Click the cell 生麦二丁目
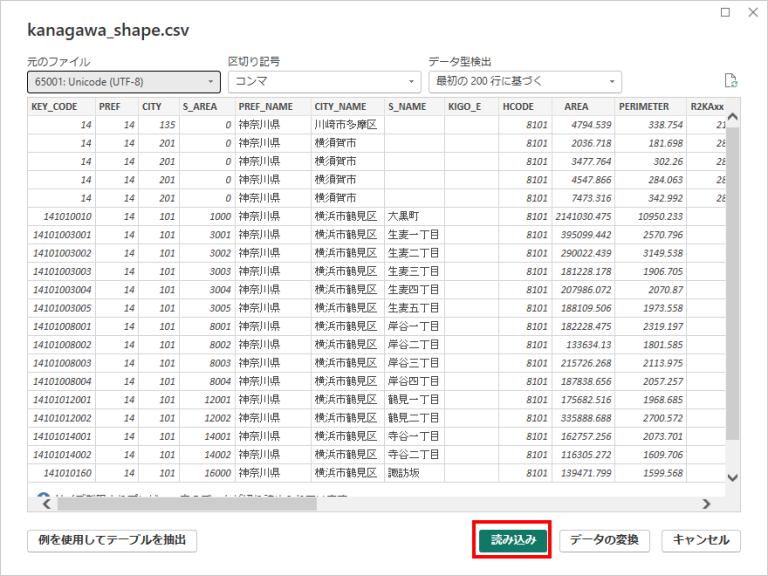Image resolution: width=768 pixels, height=576 pixels. tap(413, 253)
